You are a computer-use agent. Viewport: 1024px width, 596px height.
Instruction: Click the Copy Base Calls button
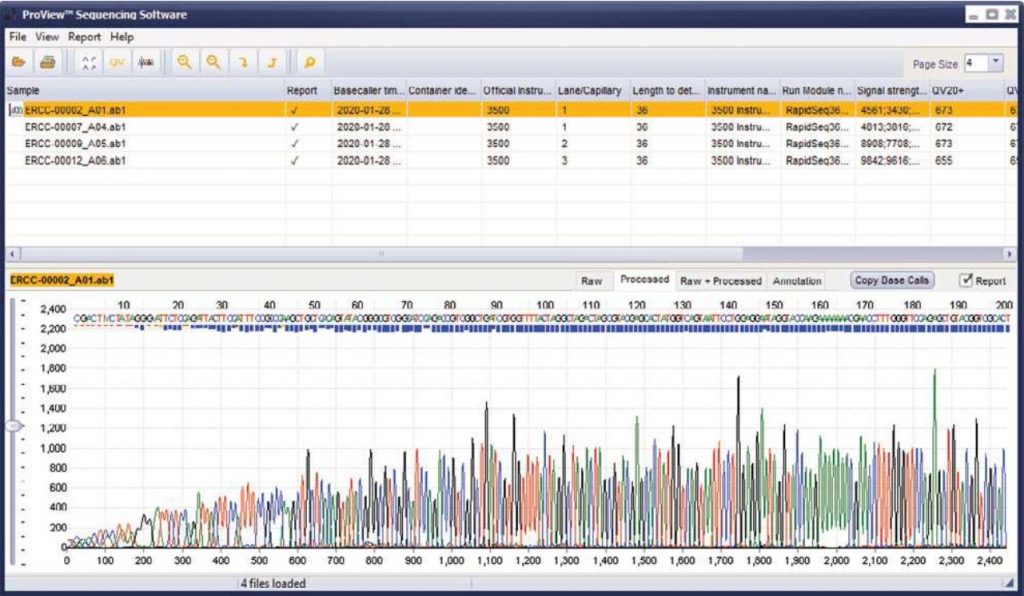[892, 280]
